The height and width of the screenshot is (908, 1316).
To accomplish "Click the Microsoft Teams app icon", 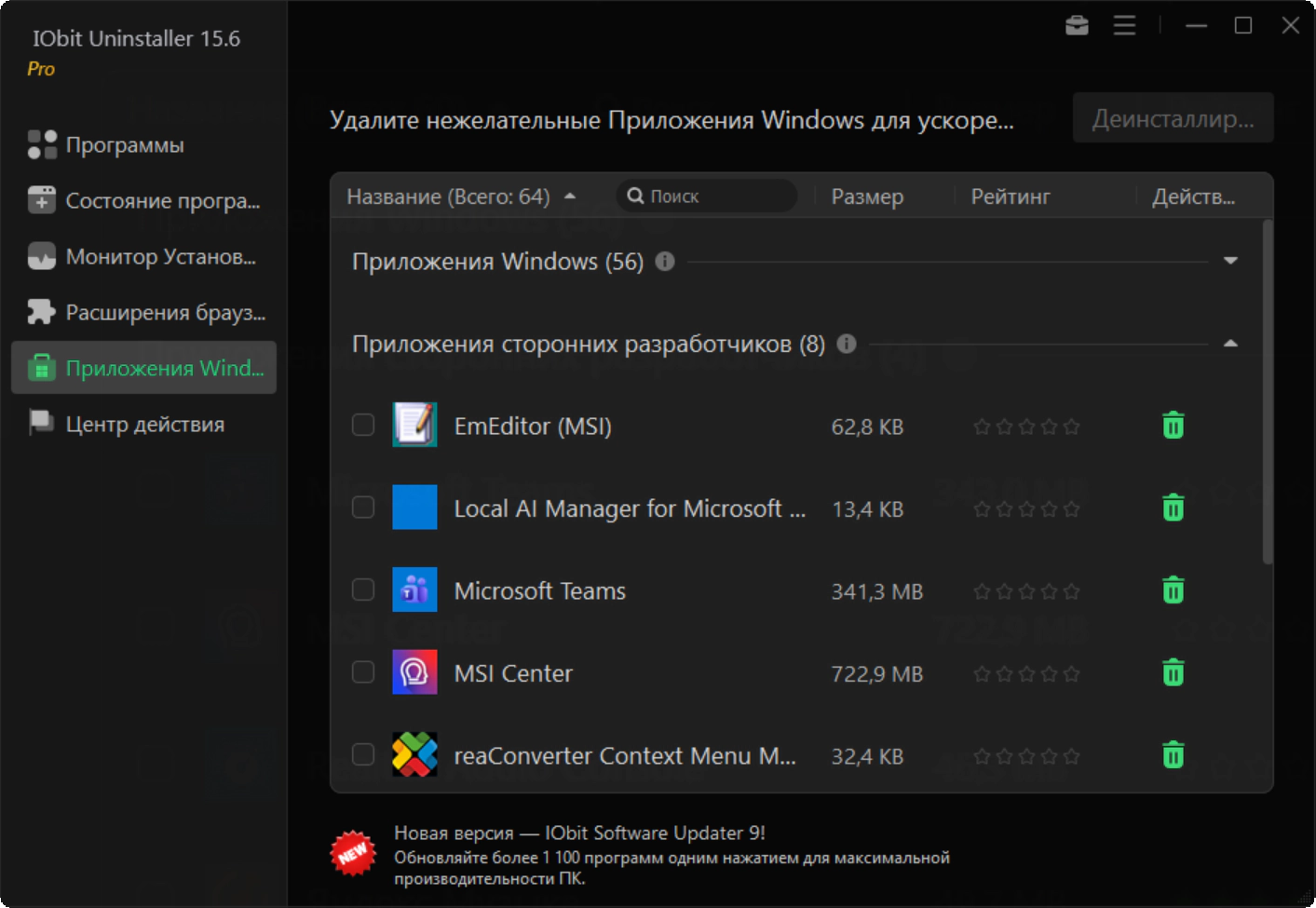I will pos(414,590).
